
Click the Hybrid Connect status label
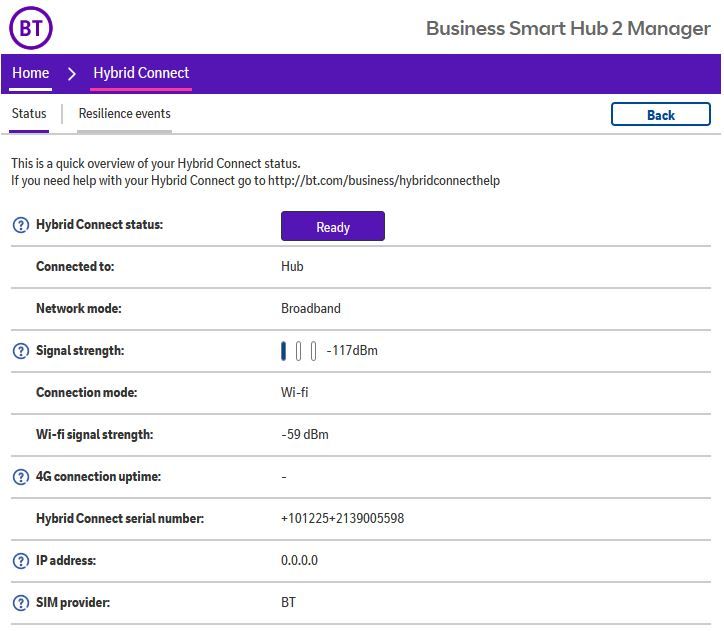(100, 225)
